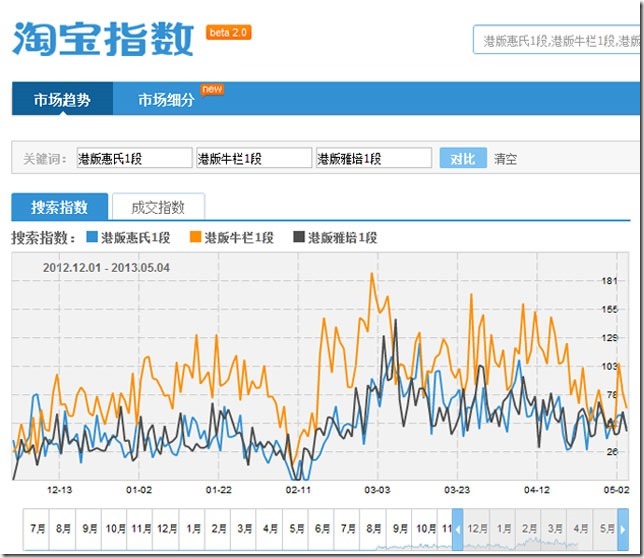Toggle the blue 港版惠氏1段 legend series

129,238
